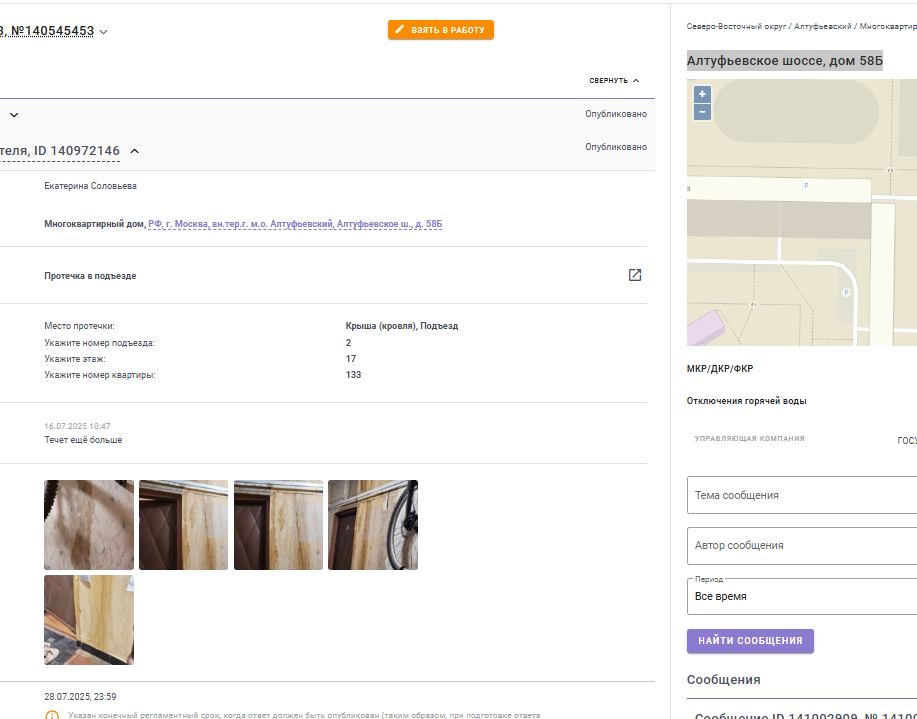The image size is (917, 719).
Task: Expand the collapsed row above ID 140972146
Action: 14,115
